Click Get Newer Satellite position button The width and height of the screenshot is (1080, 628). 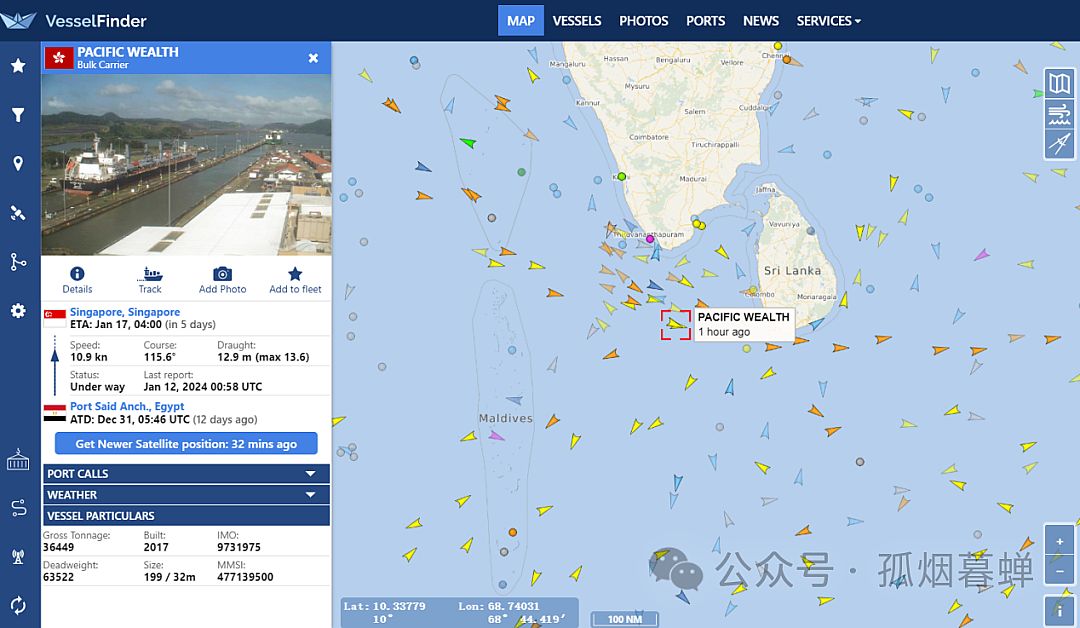pyautogui.click(x=186, y=444)
